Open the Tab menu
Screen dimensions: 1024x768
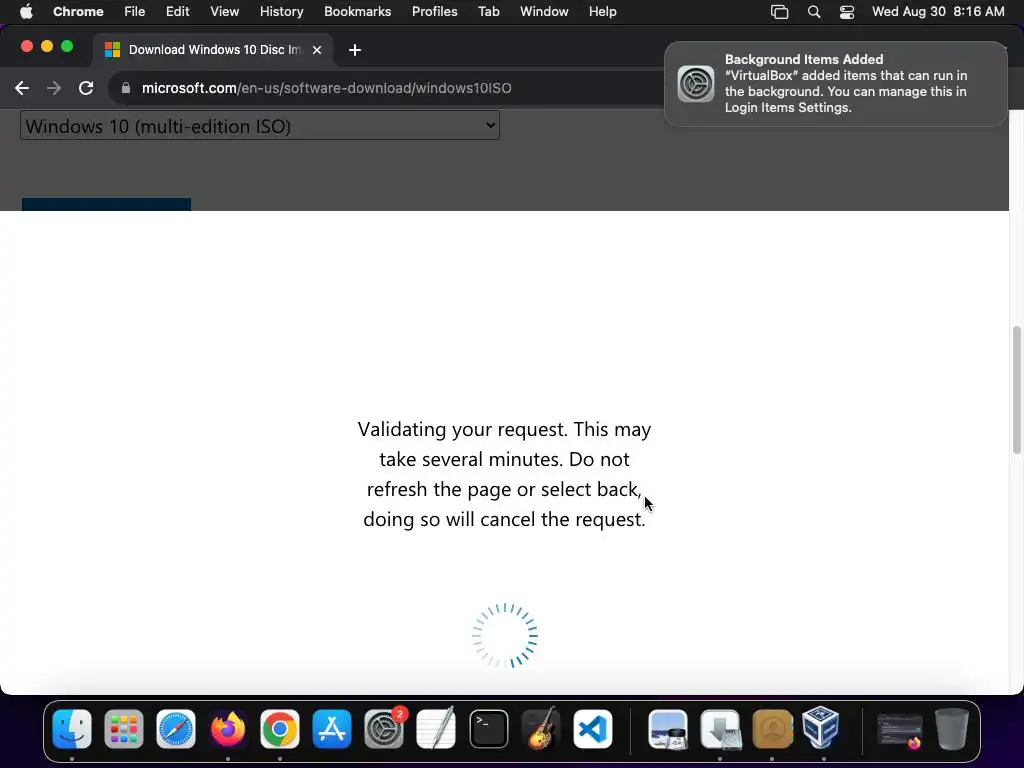(488, 12)
